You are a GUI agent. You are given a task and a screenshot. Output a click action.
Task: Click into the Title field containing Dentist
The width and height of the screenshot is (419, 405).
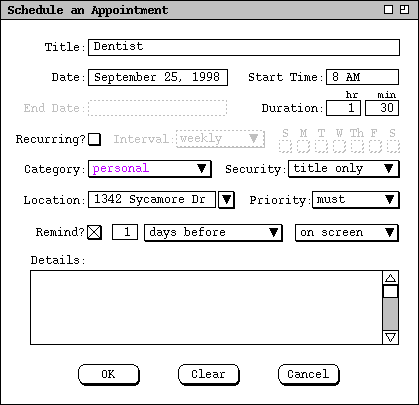point(244,47)
